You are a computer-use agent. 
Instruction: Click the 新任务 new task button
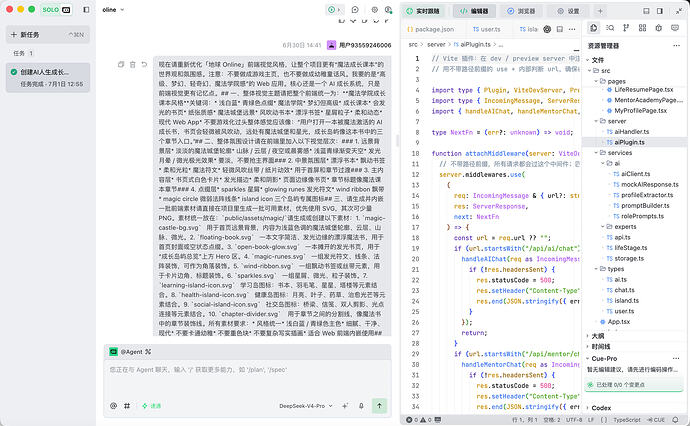[48, 34]
